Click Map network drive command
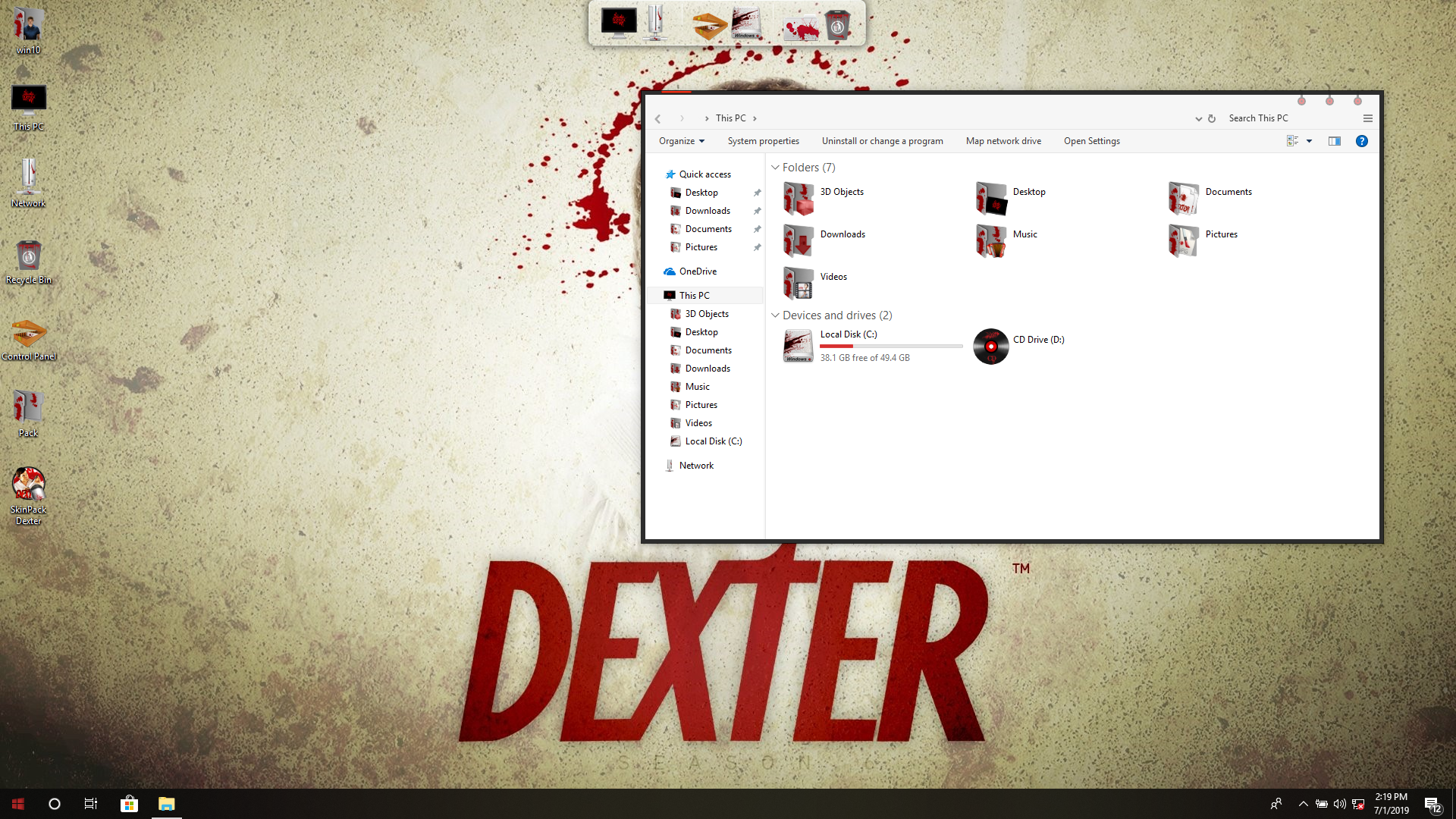Viewport: 1456px width, 819px height. (x=1003, y=141)
